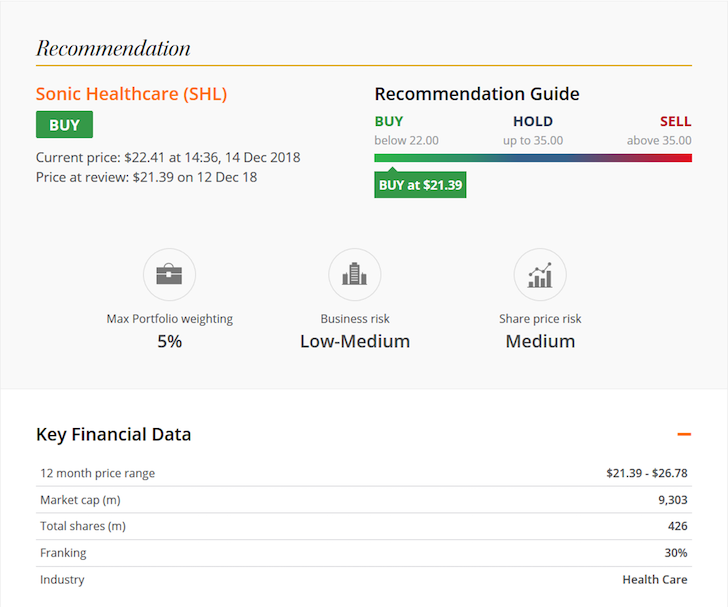
Task: Click the Price at review line
Action: tap(146, 177)
